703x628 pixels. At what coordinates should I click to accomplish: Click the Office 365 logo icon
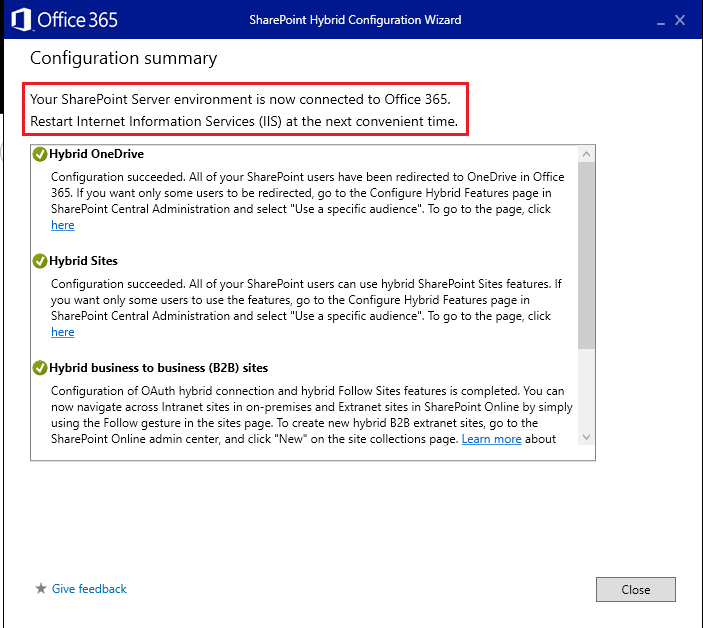pos(21,20)
